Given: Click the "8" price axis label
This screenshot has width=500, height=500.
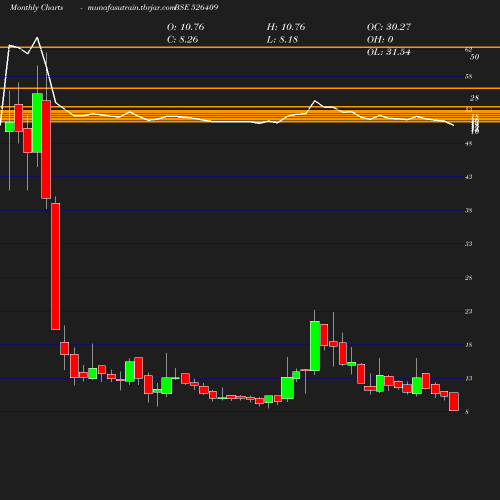Looking at the screenshot, I should click(467, 412).
